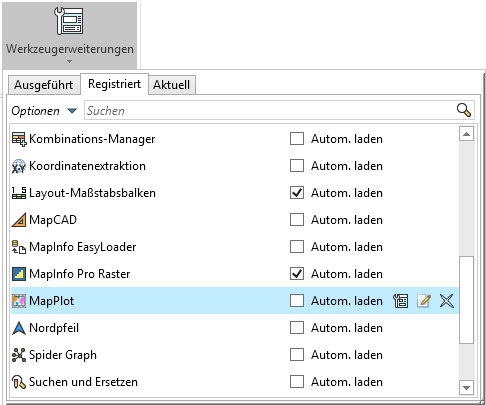This screenshot has height=405, width=486.
Task: Switch to the Aktuell tab
Action: 172,85
